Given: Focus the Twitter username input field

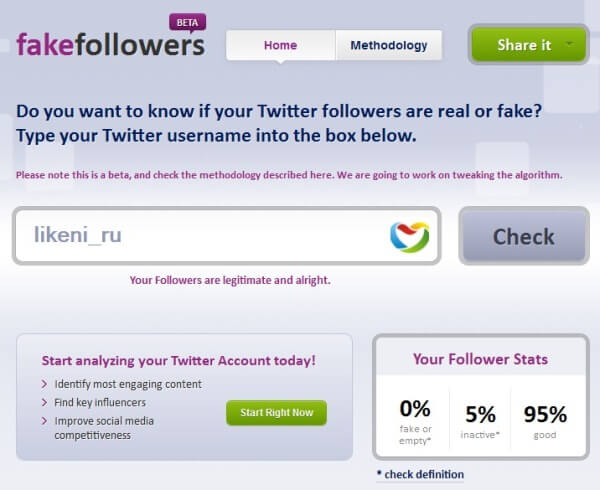Looking at the screenshot, I should coord(200,237).
